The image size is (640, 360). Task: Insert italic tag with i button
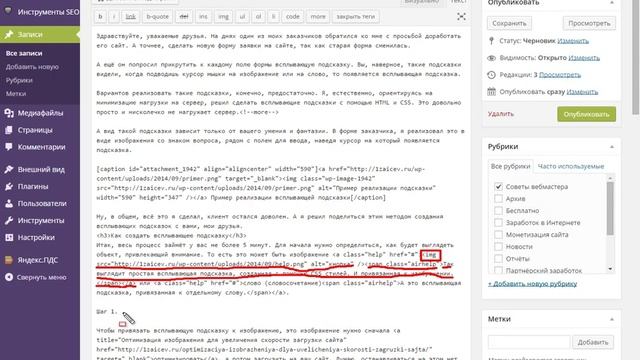pos(114,17)
